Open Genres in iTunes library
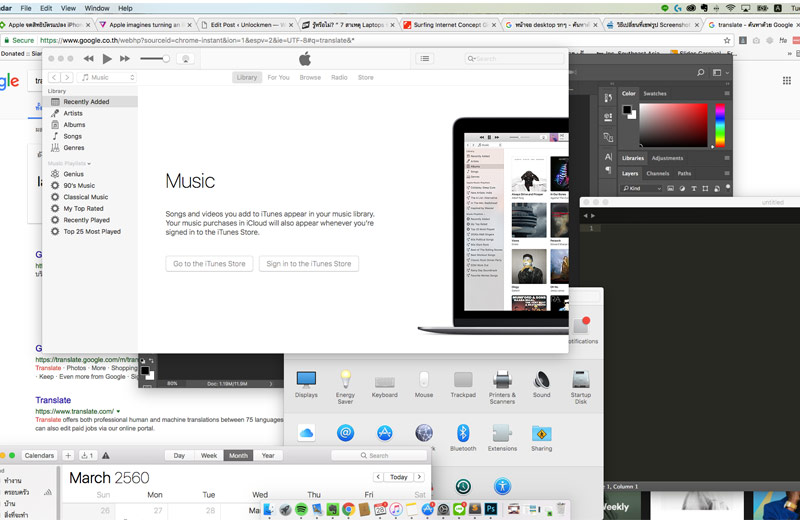 pos(90,147)
